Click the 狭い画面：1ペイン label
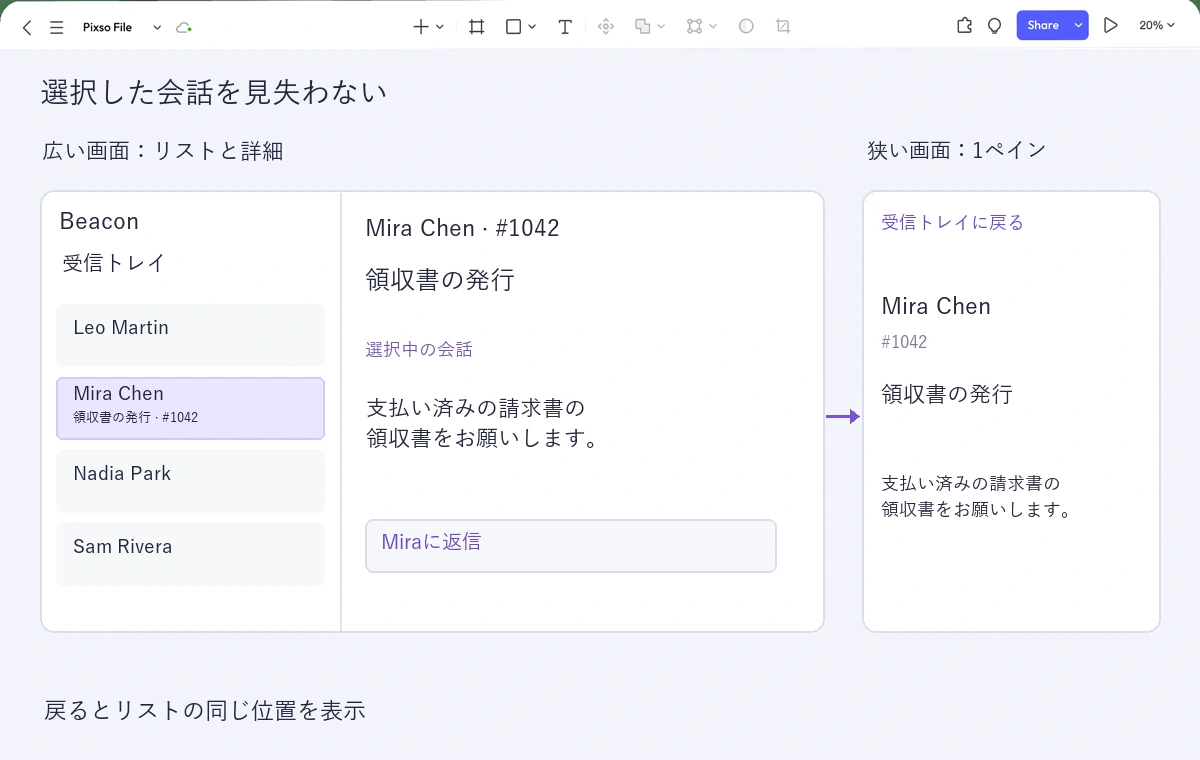Image resolution: width=1200 pixels, height=760 pixels. point(957,150)
